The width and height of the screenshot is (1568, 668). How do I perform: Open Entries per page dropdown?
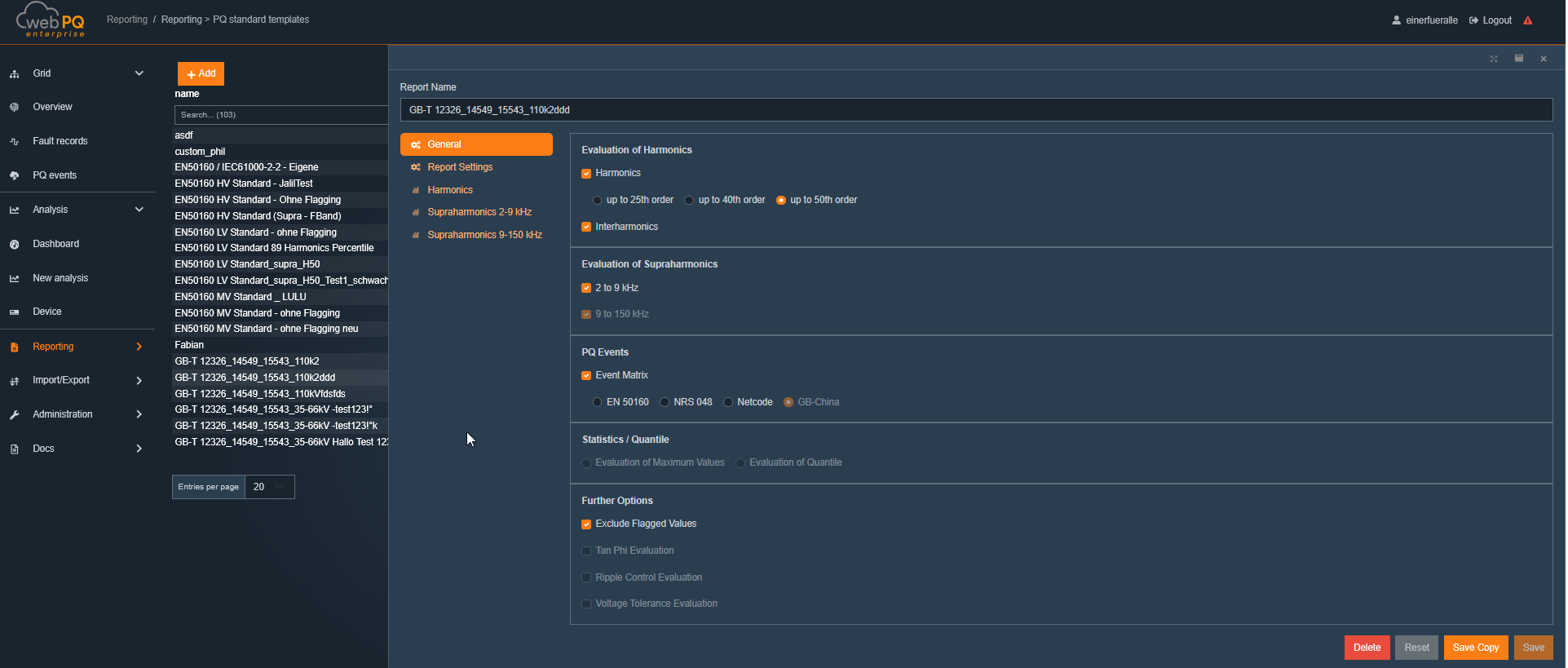coord(269,487)
